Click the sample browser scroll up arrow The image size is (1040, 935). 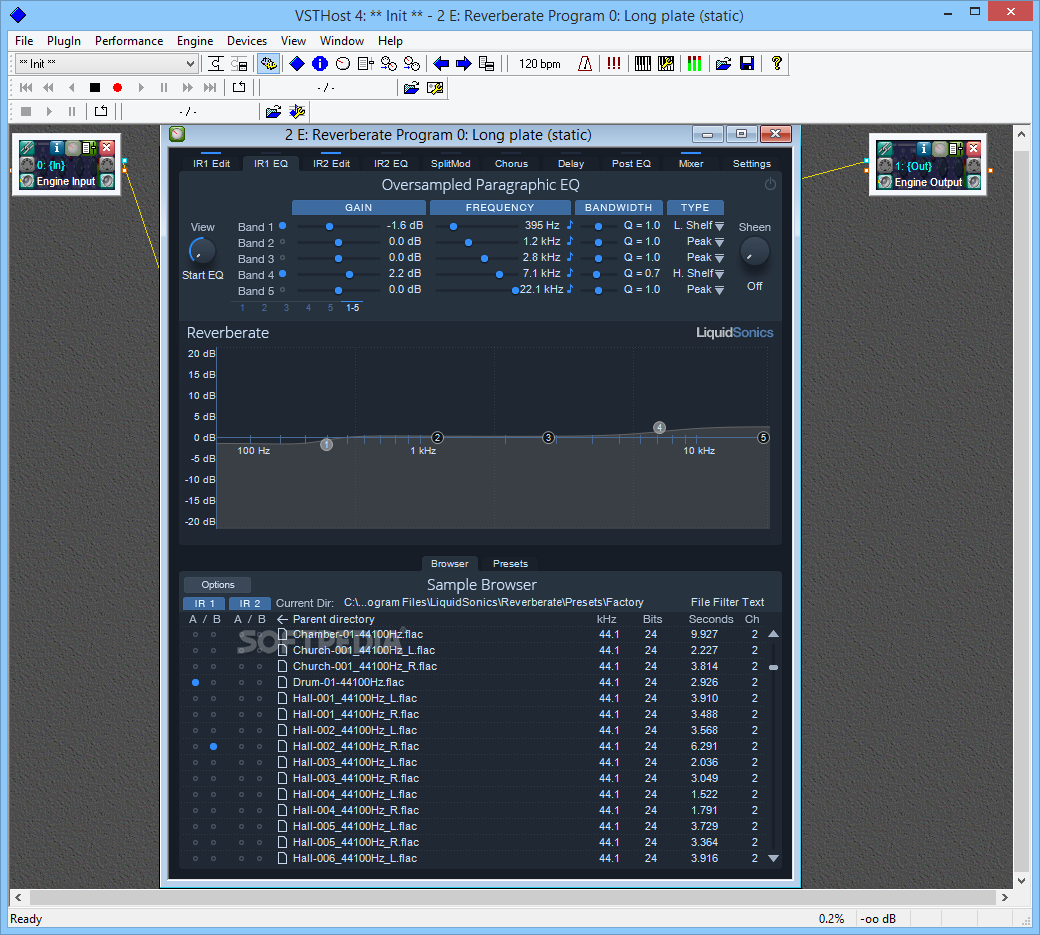[773, 634]
